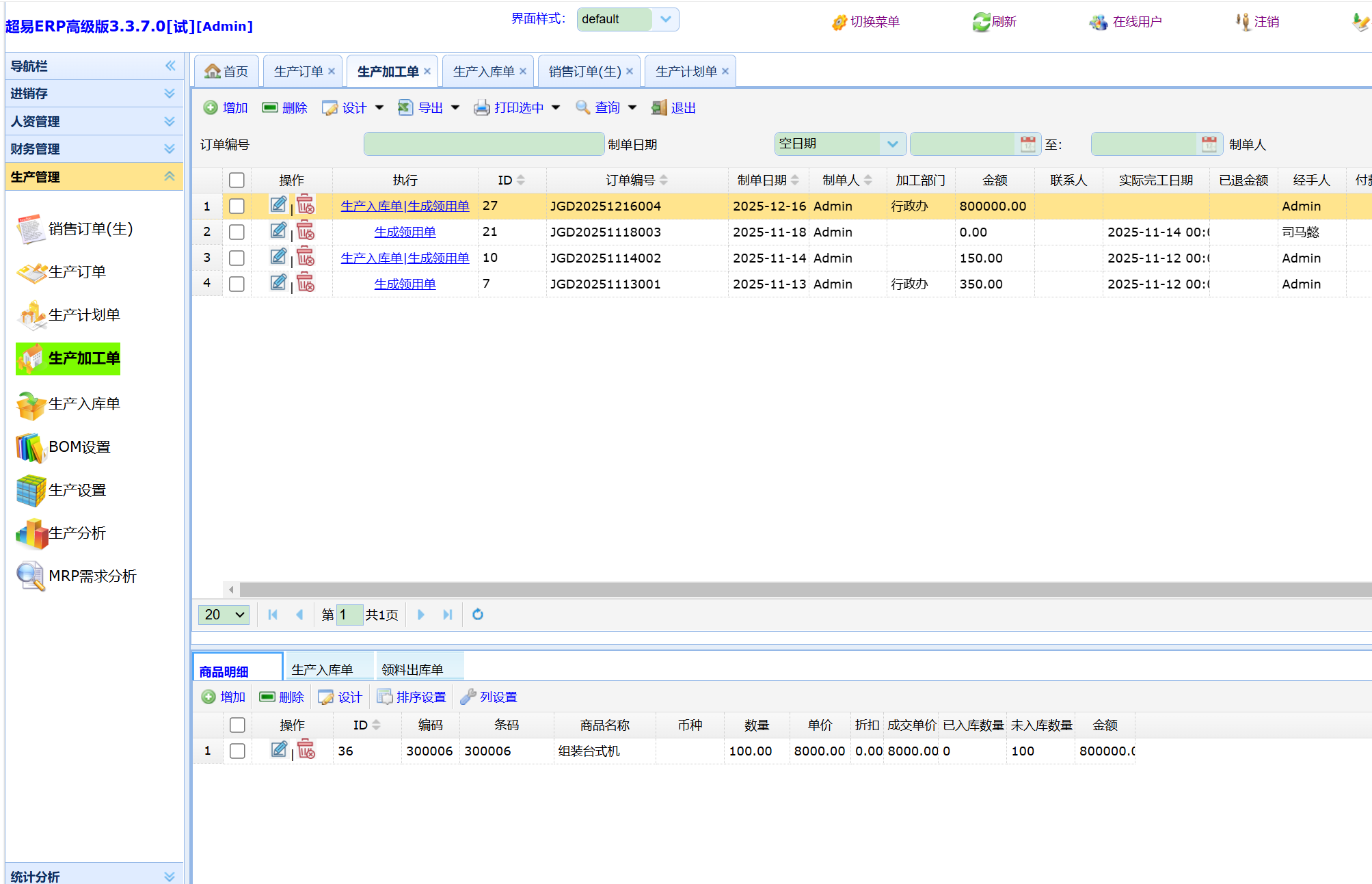Open the 空日期 date range dropdown

tap(892, 144)
